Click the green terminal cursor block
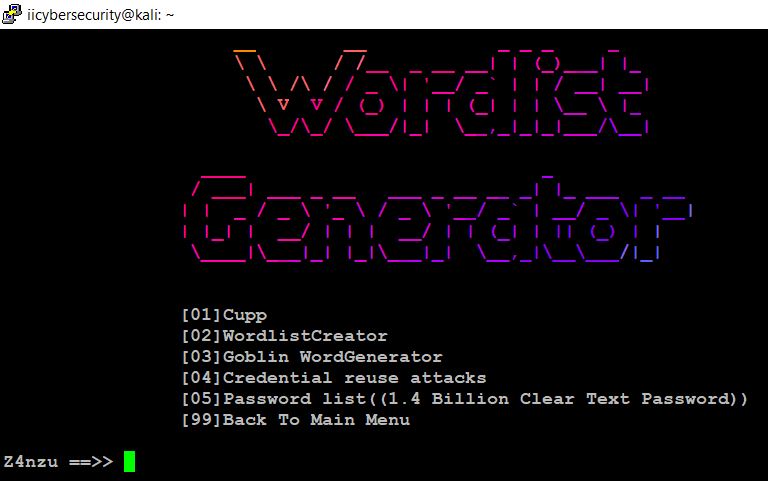The image size is (768, 481). coord(129,461)
